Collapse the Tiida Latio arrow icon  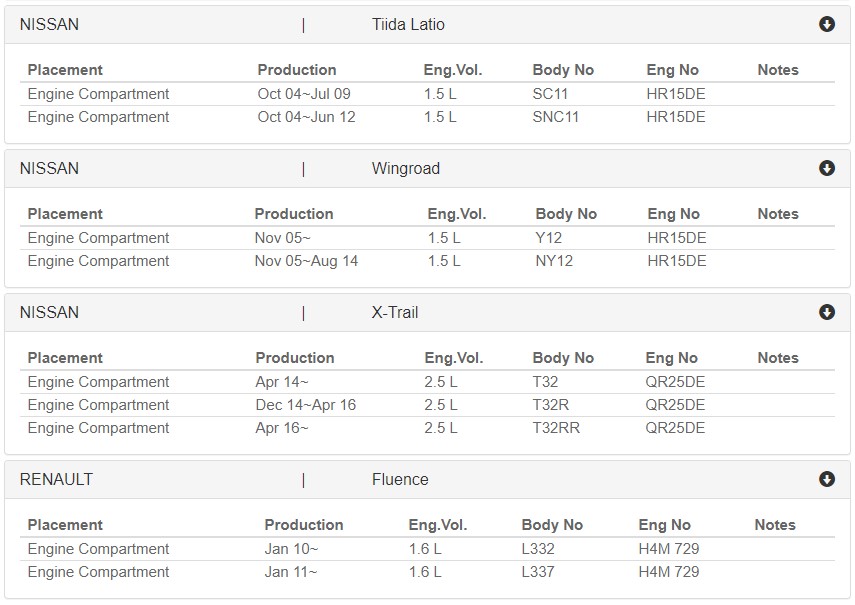[827, 24]
